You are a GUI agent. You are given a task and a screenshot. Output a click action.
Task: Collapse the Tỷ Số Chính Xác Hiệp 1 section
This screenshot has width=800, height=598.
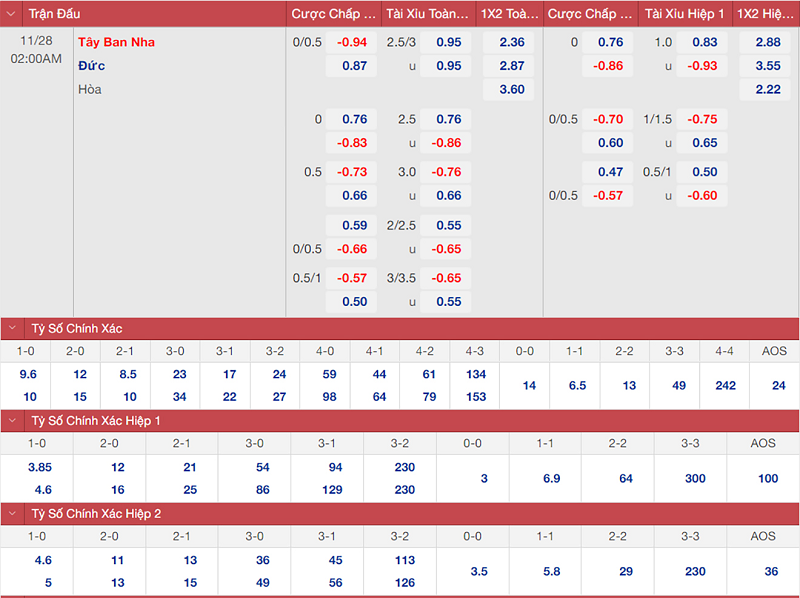[13, 421]
